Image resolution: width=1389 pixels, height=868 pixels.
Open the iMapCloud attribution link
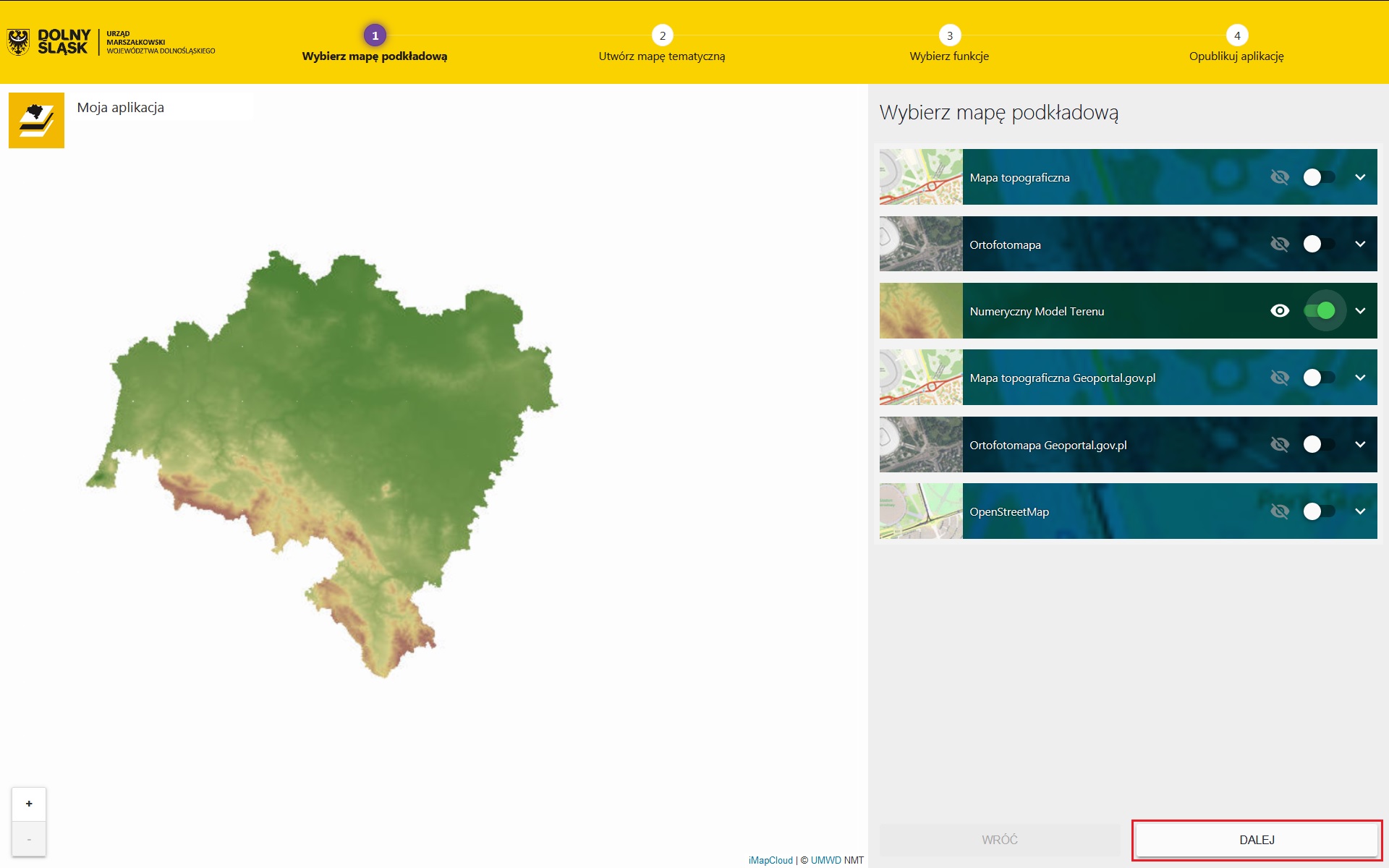pos(770,860)
